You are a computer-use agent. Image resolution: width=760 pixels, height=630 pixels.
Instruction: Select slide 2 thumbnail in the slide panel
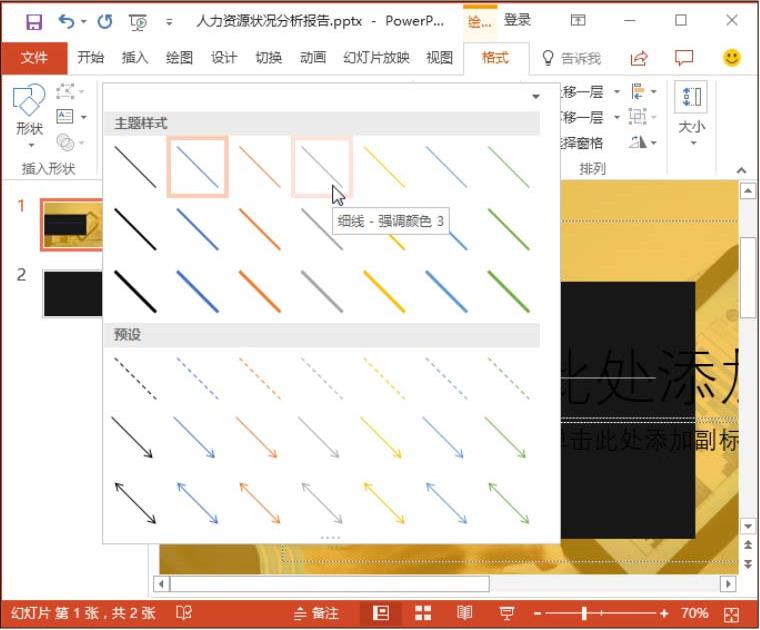click(x=73, y=292)
